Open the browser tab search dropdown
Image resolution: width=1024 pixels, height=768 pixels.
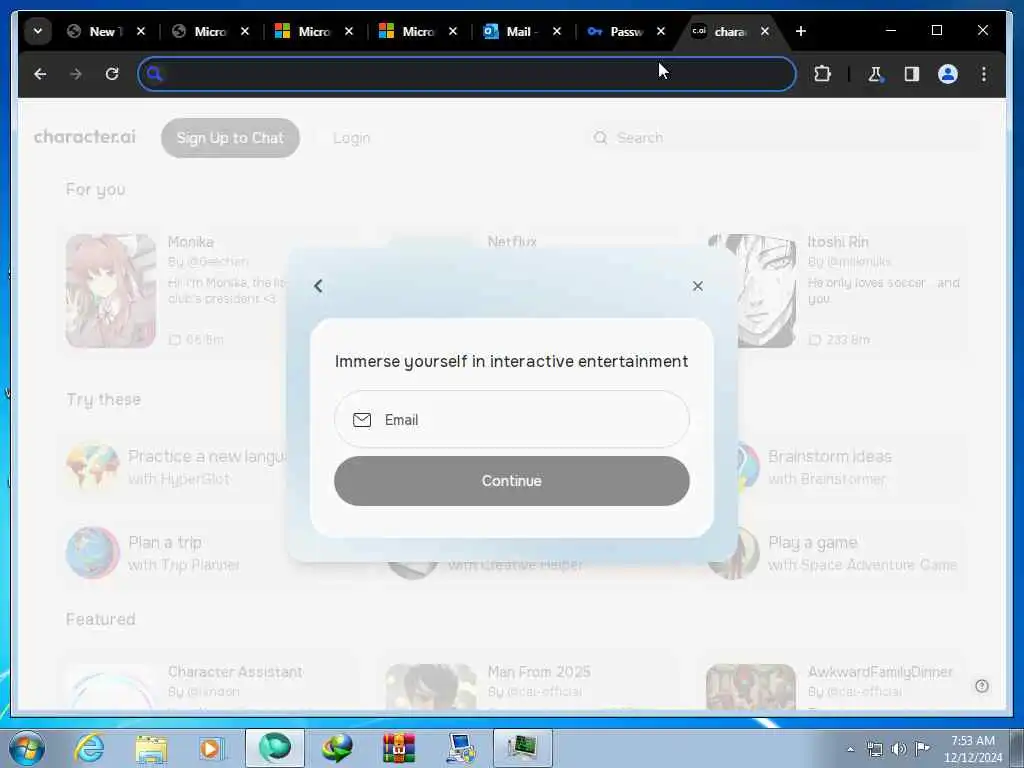coord(38,31)
